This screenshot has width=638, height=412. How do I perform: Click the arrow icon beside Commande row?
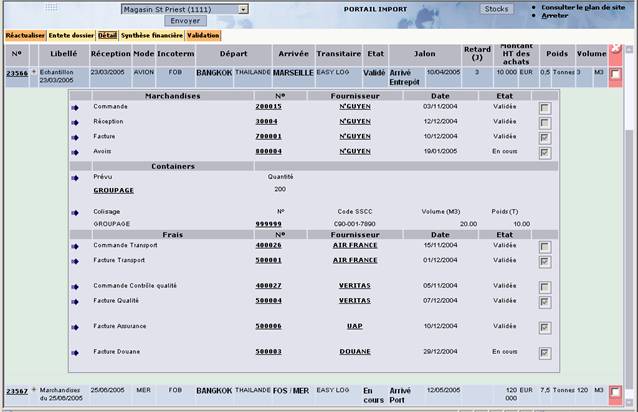tap(75, 108)
